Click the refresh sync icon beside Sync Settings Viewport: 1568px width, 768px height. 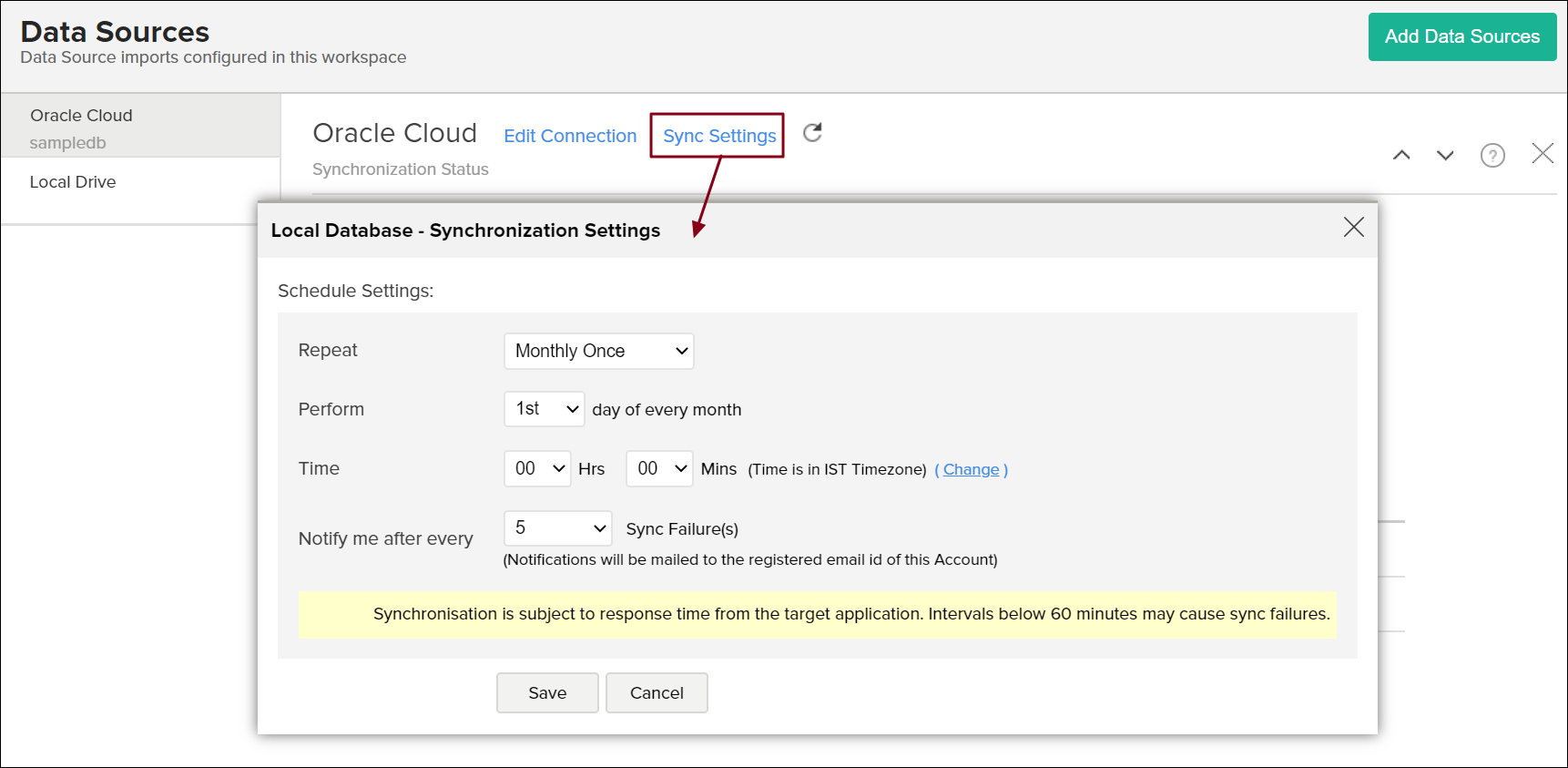pyautogui.click(x=812, y=133)
